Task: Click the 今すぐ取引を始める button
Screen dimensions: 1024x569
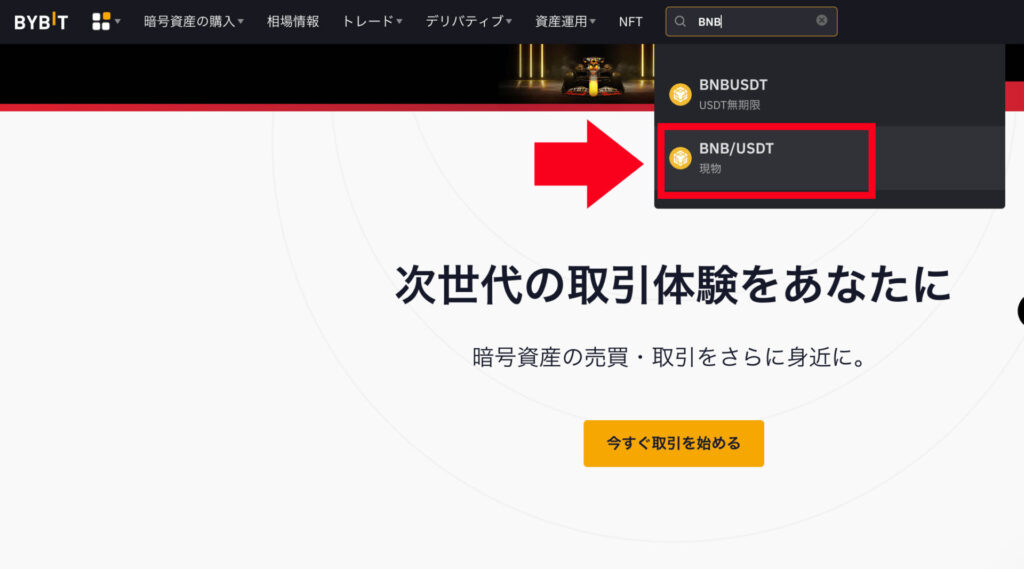Action: pyautogui.click(x=673, y=443)
